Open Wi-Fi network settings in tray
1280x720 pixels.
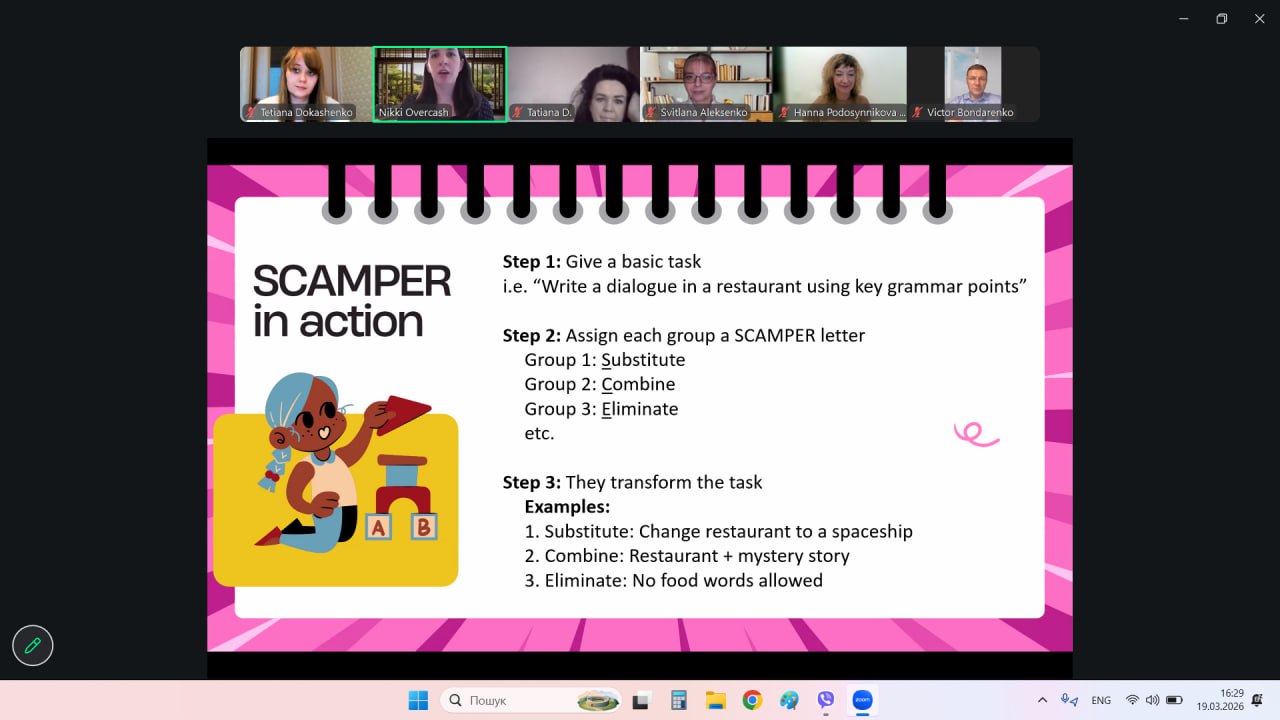(1132, 700)
